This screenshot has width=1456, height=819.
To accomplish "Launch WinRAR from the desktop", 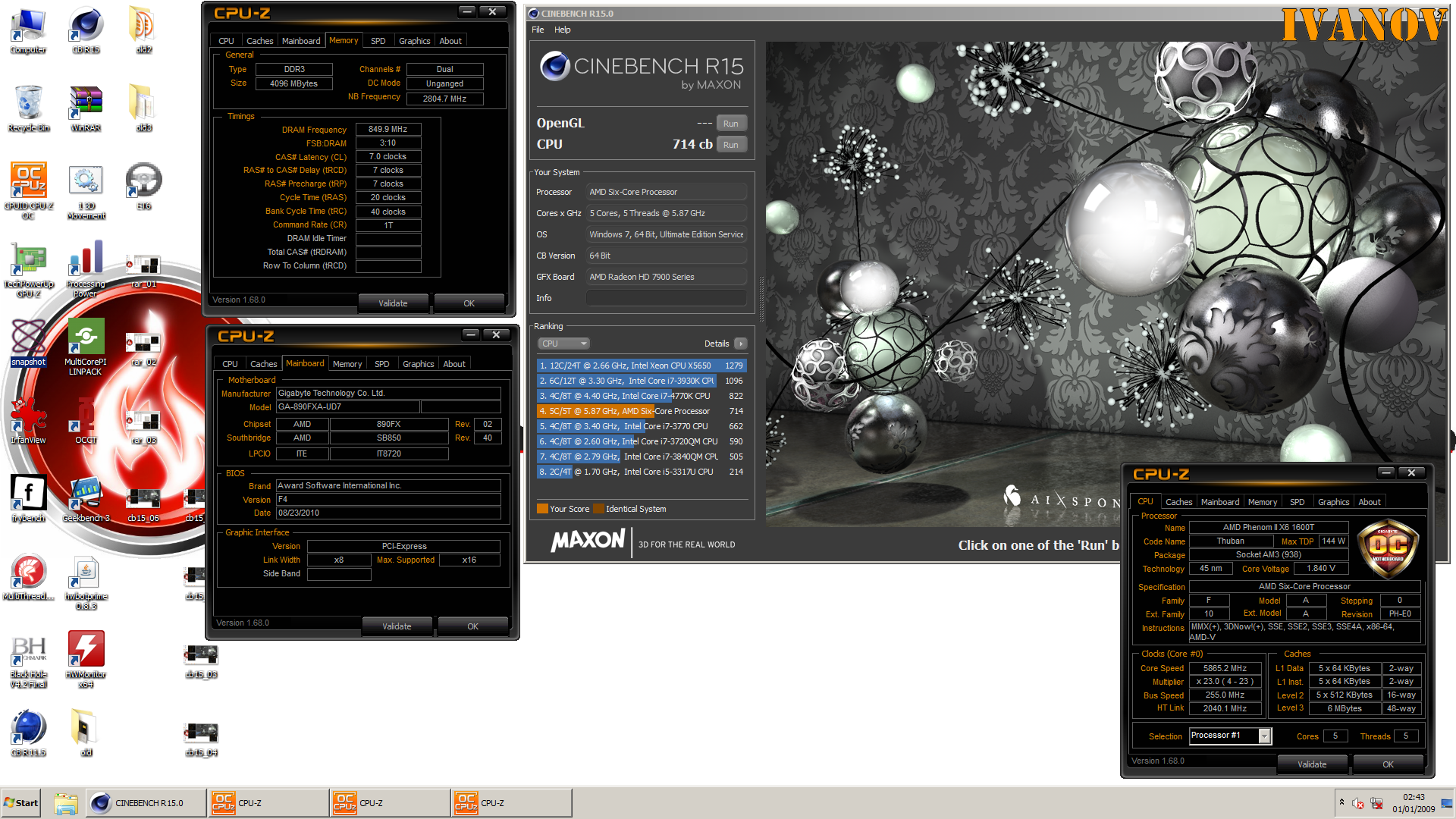I will pyautogui.click(x=86, y=108).
